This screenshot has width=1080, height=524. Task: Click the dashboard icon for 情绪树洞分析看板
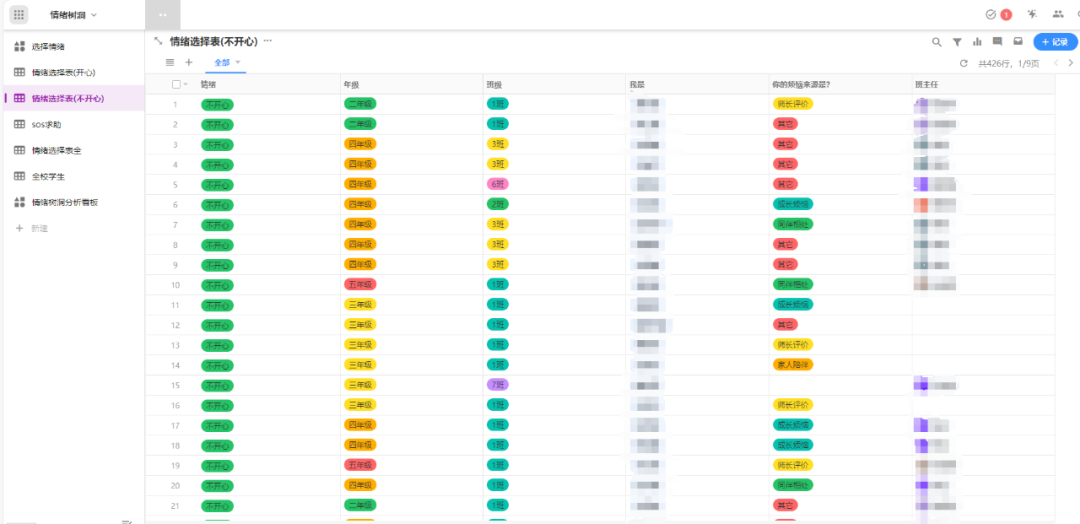pos(19,202)
